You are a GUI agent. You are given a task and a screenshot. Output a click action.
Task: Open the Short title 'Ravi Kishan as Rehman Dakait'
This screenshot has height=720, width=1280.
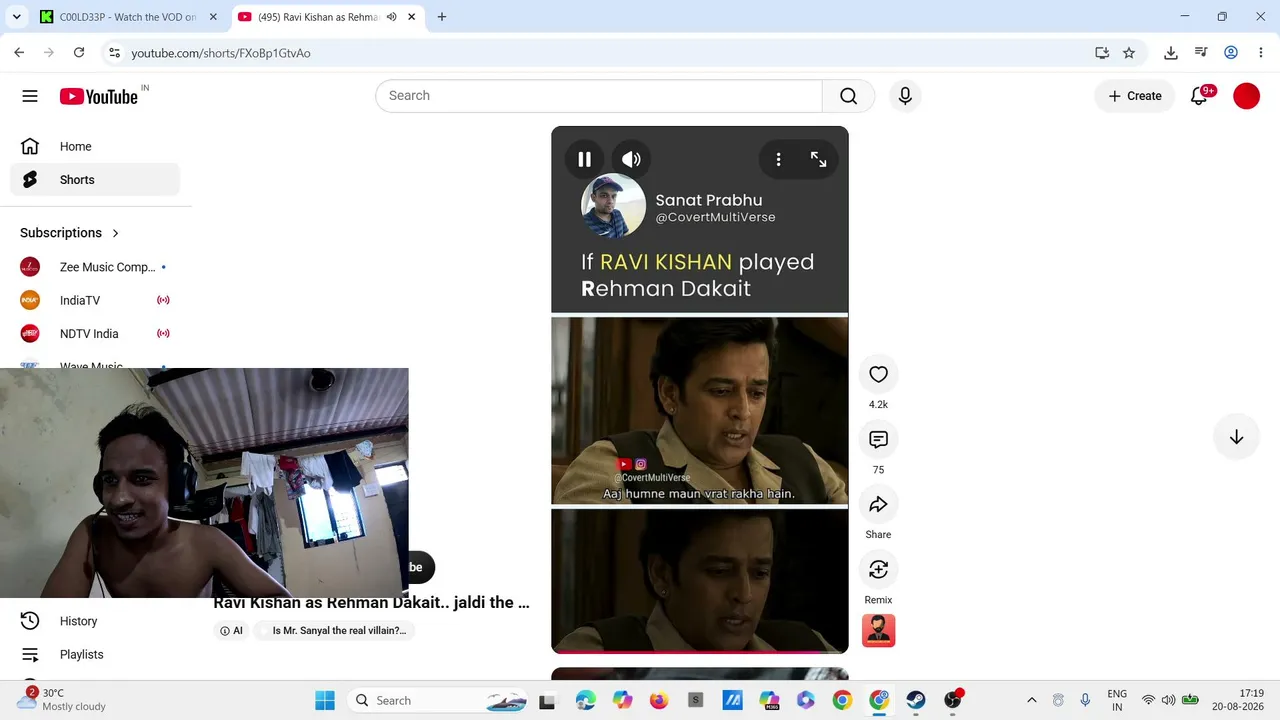pos(371,602)
